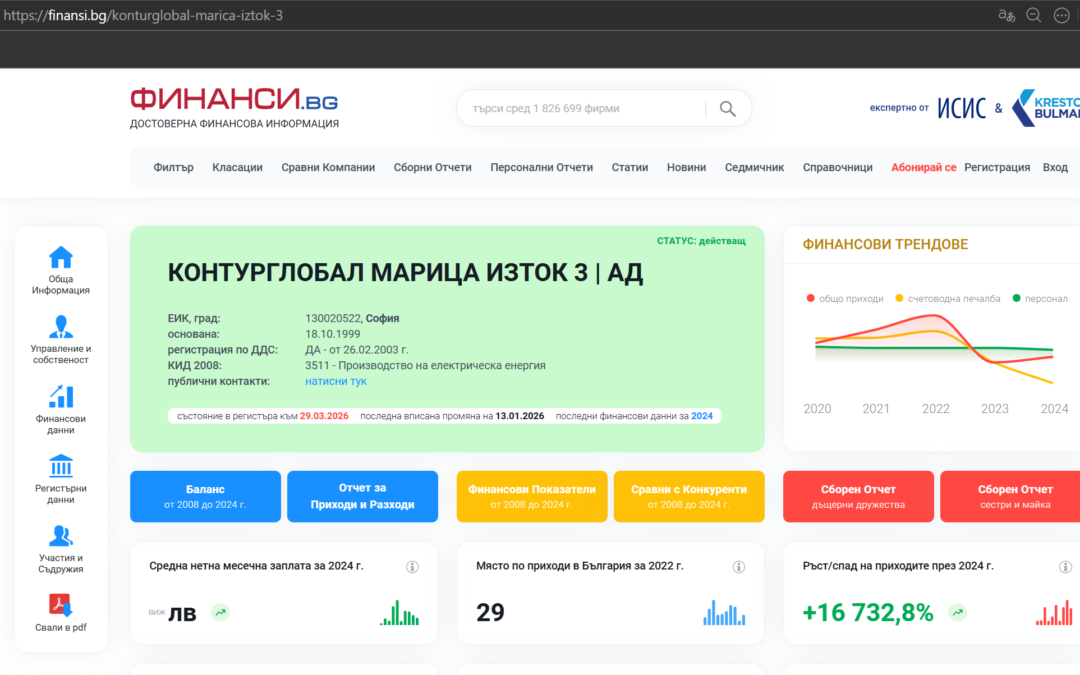
Task: Click green trend arrow beside +16 732,8%
Action: click(x=957, y=612)
